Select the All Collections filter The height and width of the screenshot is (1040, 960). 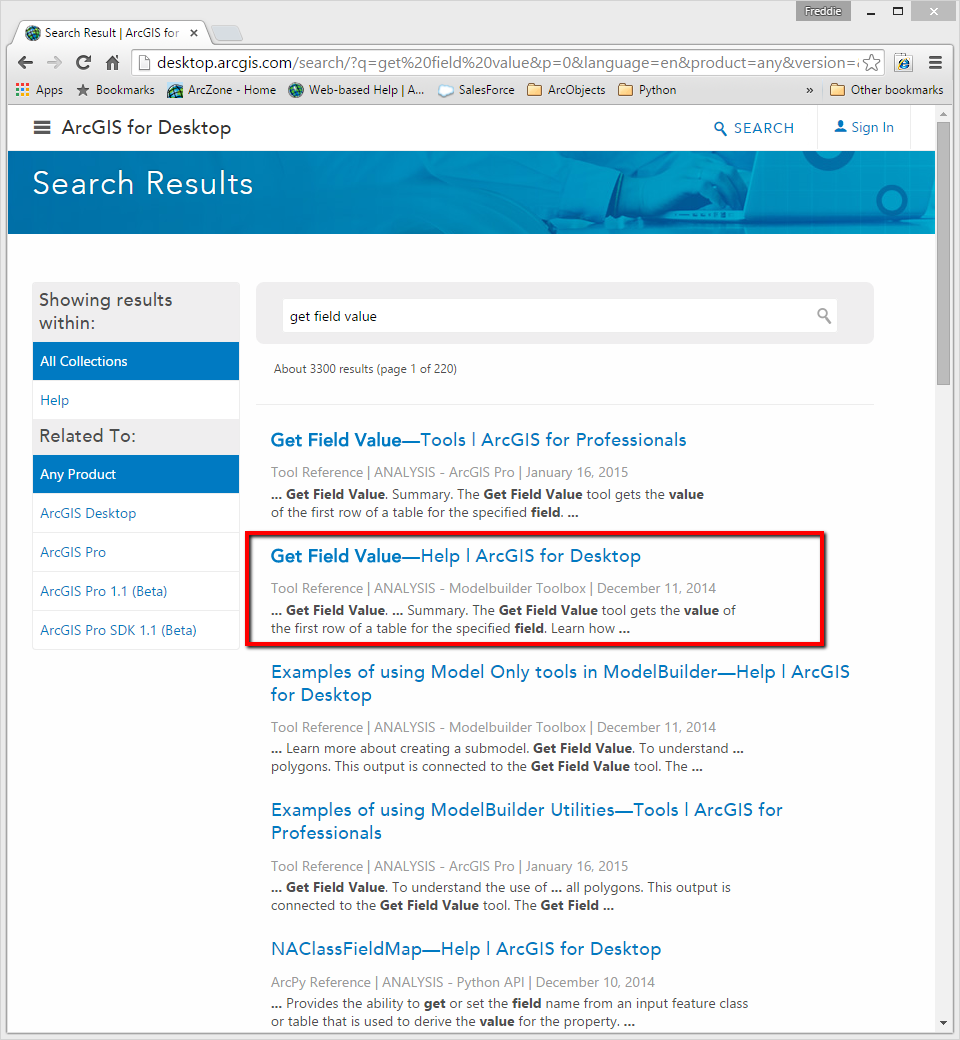(136, 361)
